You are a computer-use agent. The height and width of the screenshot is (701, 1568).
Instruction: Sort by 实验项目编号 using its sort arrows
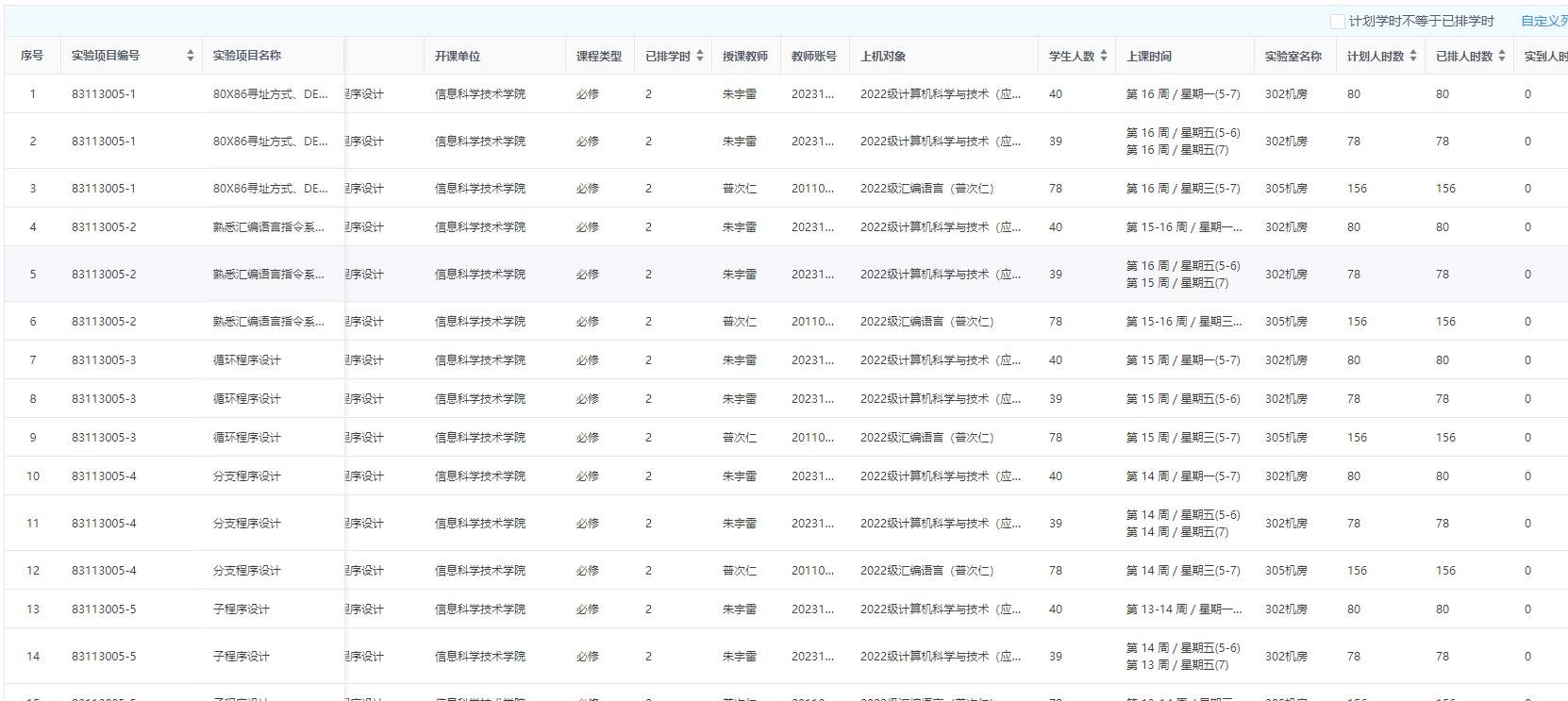coord(190,56)
